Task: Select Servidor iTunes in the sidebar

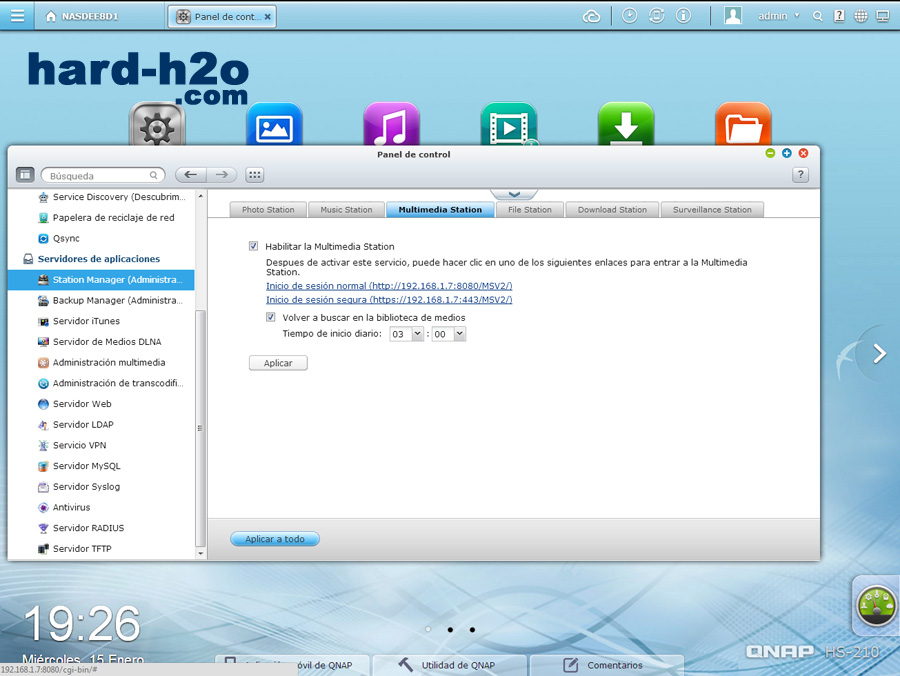Action: click(101, 321)
